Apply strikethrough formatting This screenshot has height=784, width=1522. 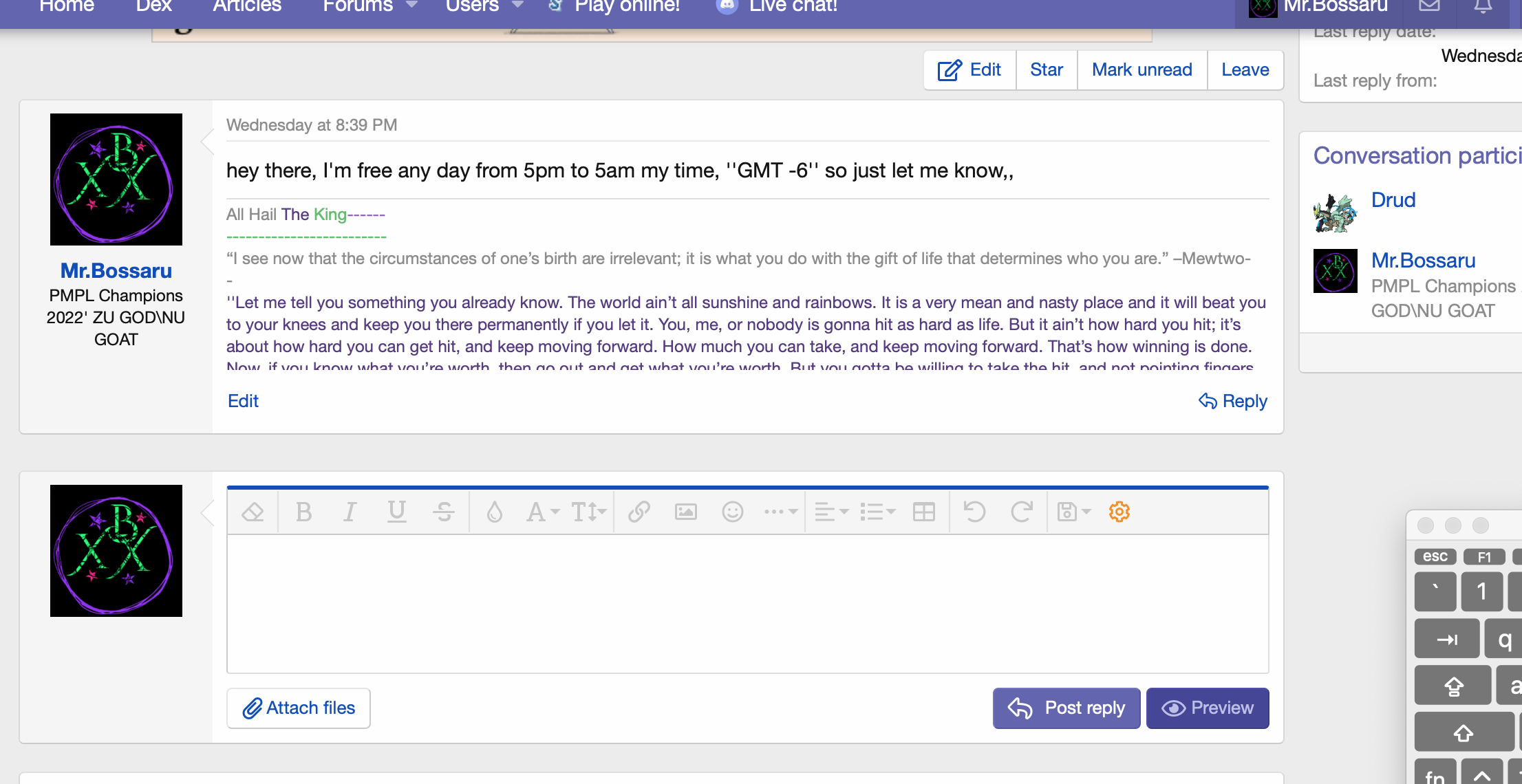tap(444, 512)
